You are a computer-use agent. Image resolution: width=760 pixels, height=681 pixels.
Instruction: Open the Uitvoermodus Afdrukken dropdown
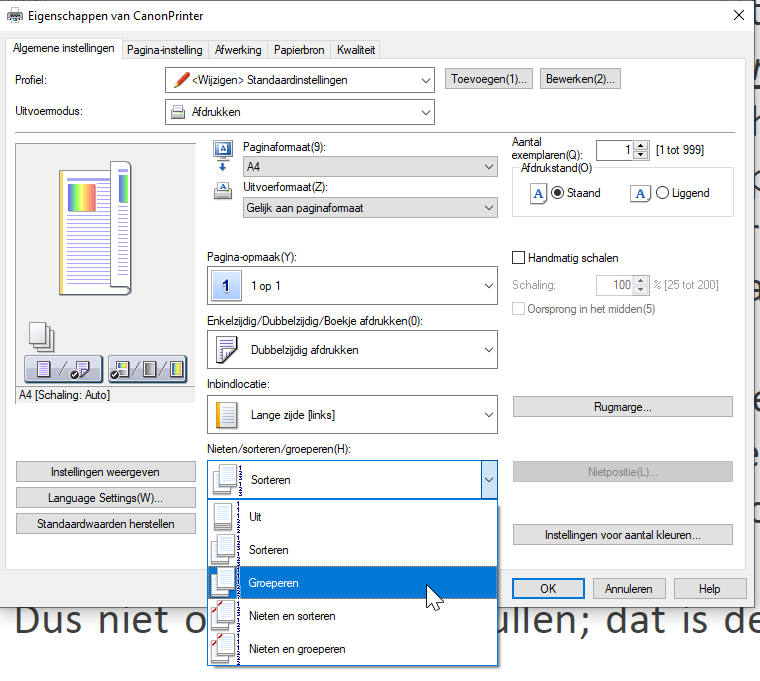tap(299, 112)
